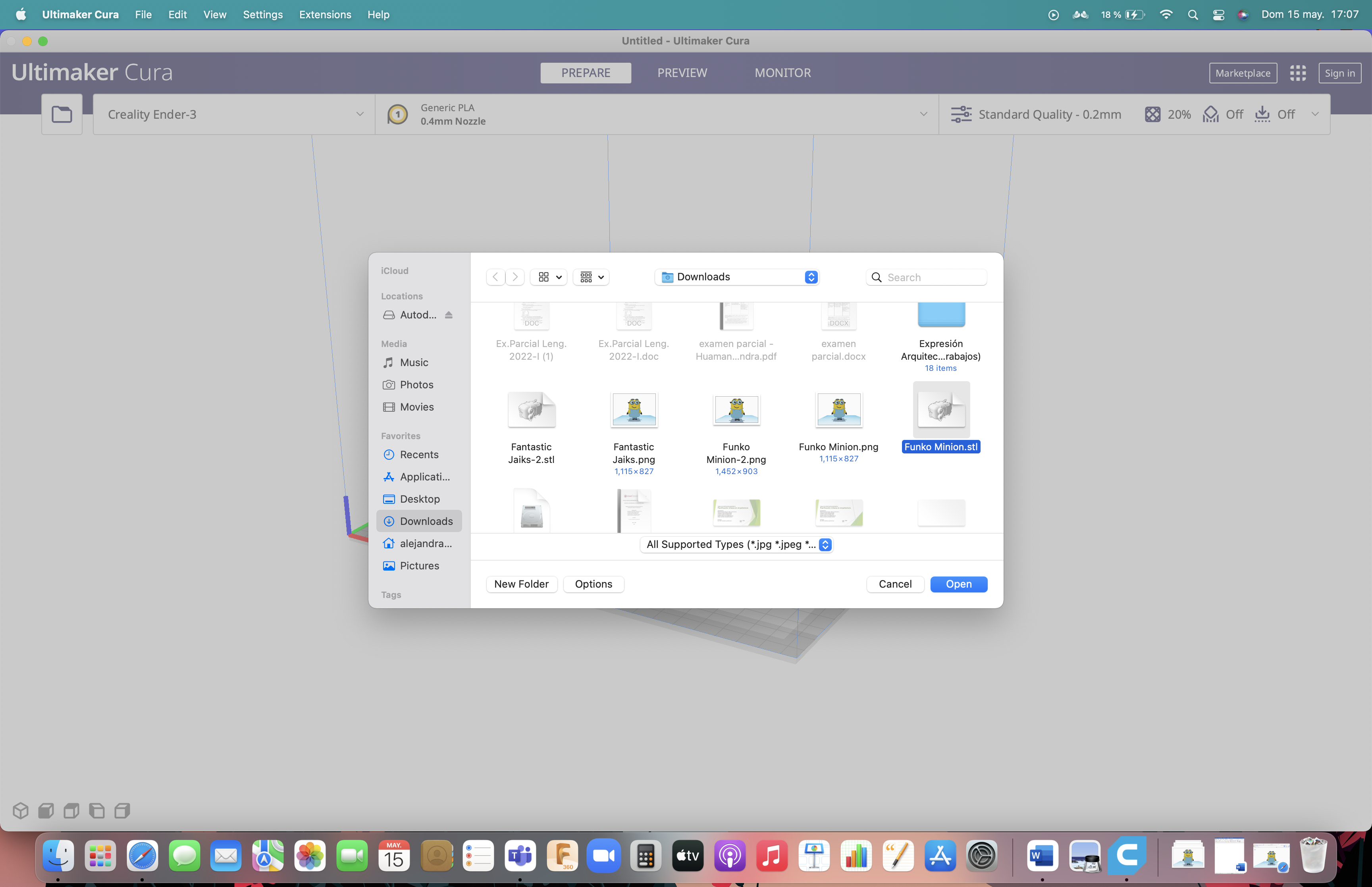Image resolution: width=1372 pixels, height=887 pixels.
Task: Open the grouping options dropdown
Action: click(591, 277)
